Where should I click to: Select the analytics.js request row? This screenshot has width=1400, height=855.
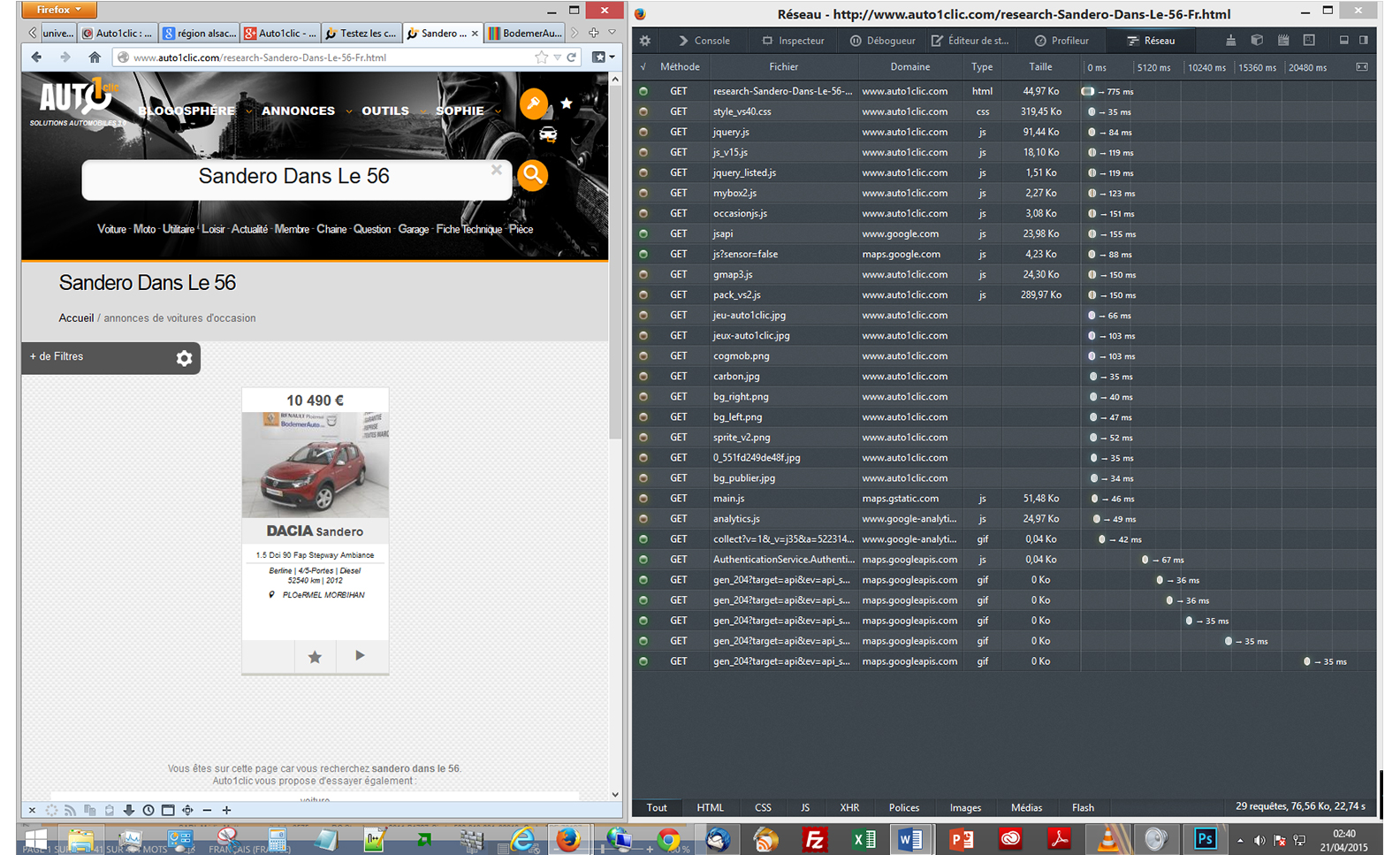[1004, 519]
